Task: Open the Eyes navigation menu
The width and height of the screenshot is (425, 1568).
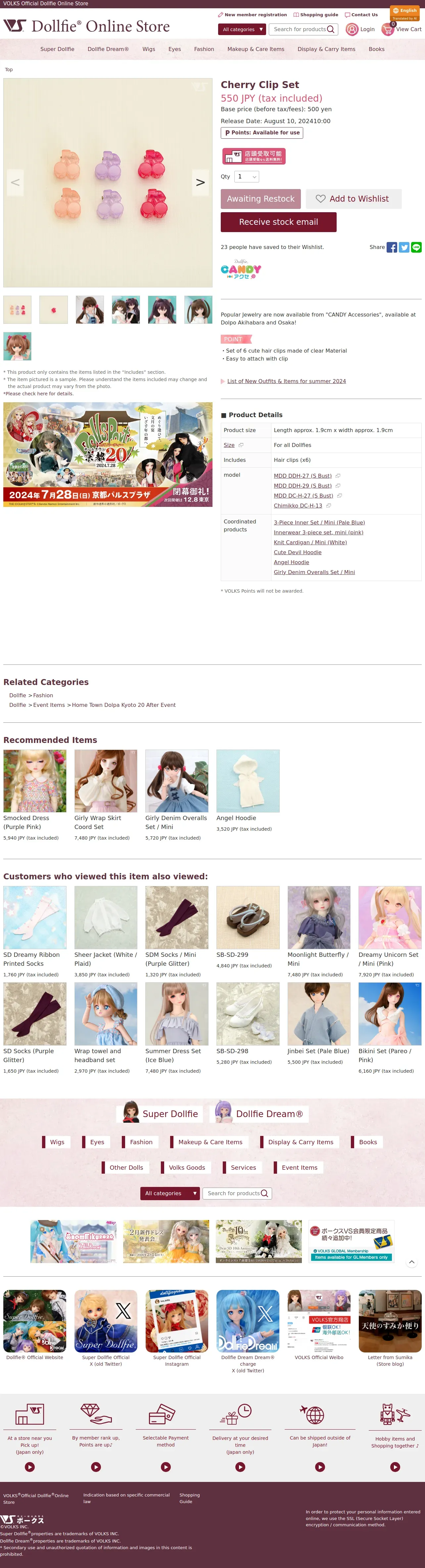Action: (175, 49)
